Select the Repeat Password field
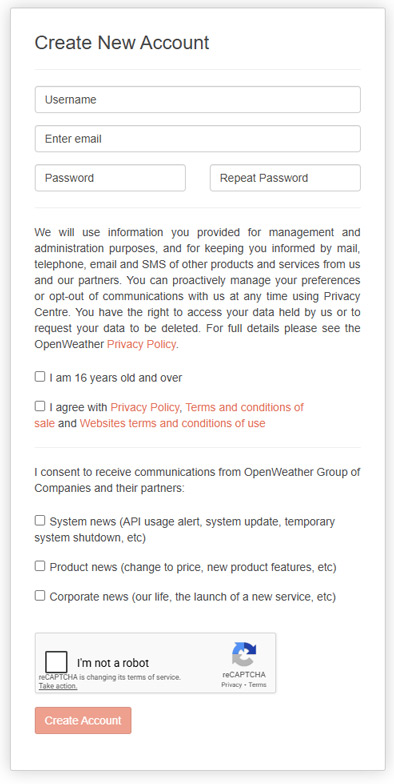 (285, 178)
